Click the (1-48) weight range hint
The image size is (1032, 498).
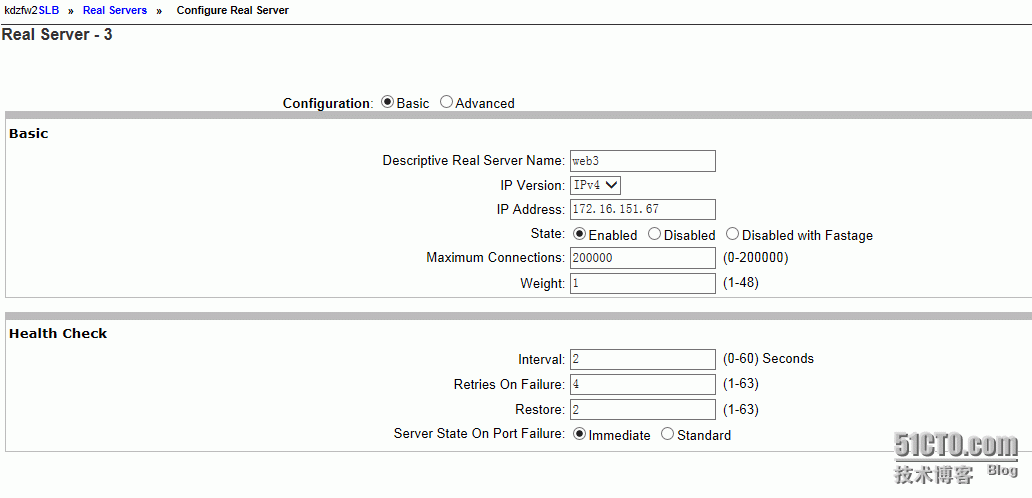[740, 283]
